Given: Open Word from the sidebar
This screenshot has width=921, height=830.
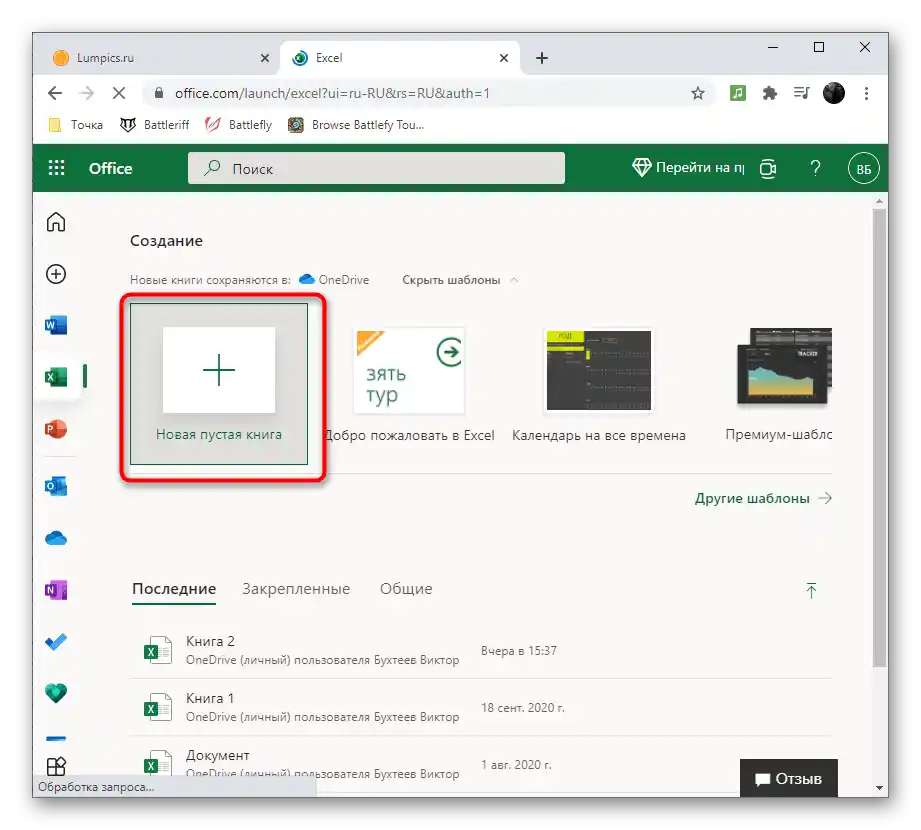Looking at the screenshot, I should tap(56, 325).
